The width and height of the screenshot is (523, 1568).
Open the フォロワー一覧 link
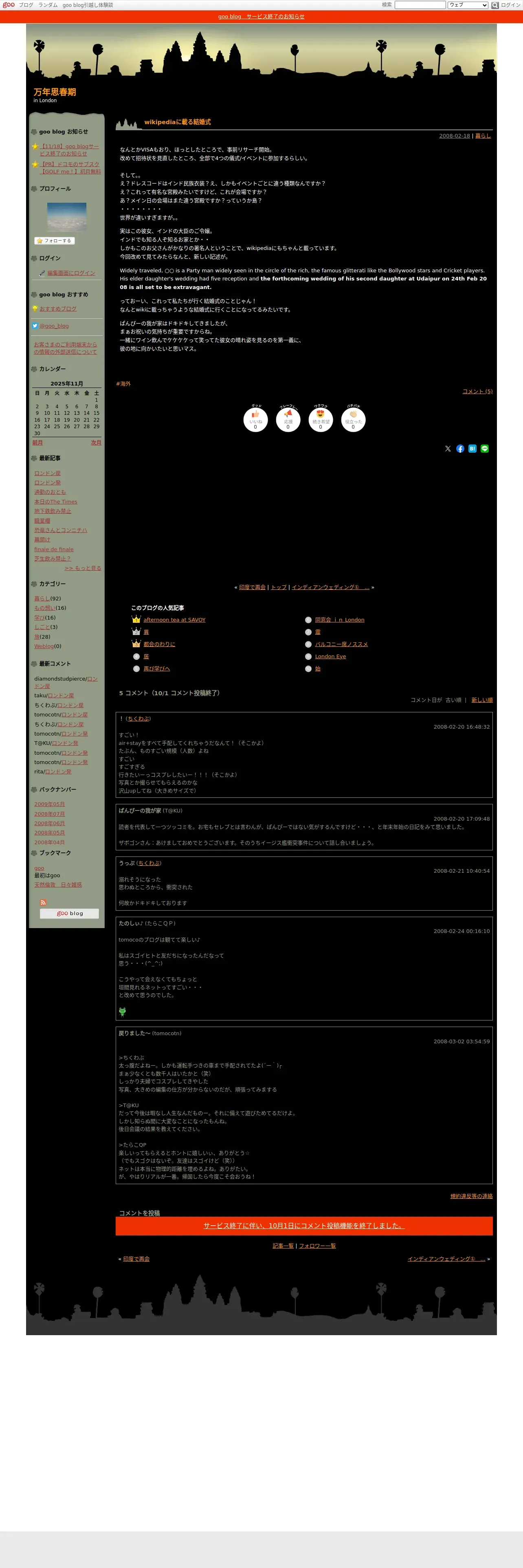(317, 1245)
